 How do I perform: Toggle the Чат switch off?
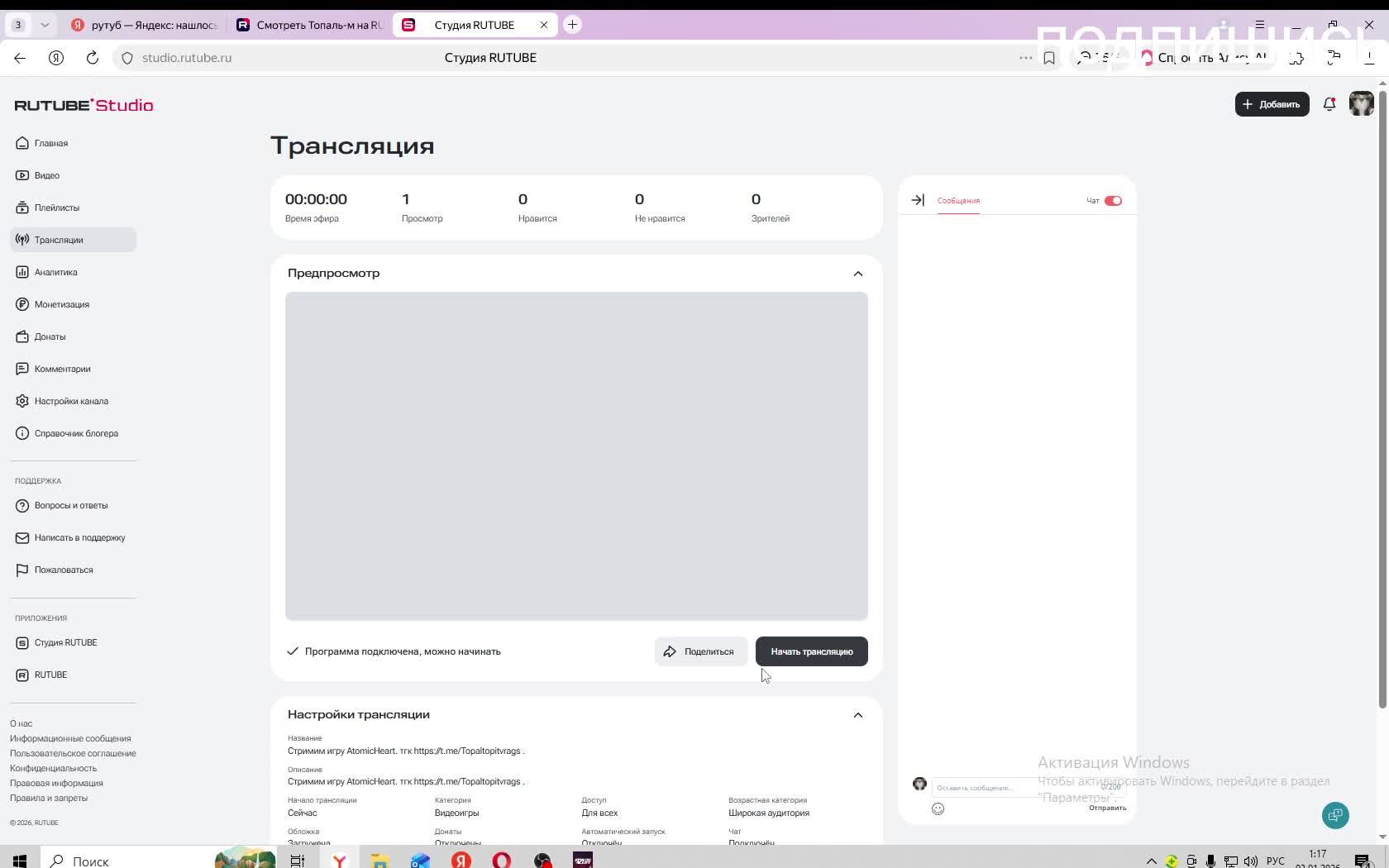pos(1113,201)
